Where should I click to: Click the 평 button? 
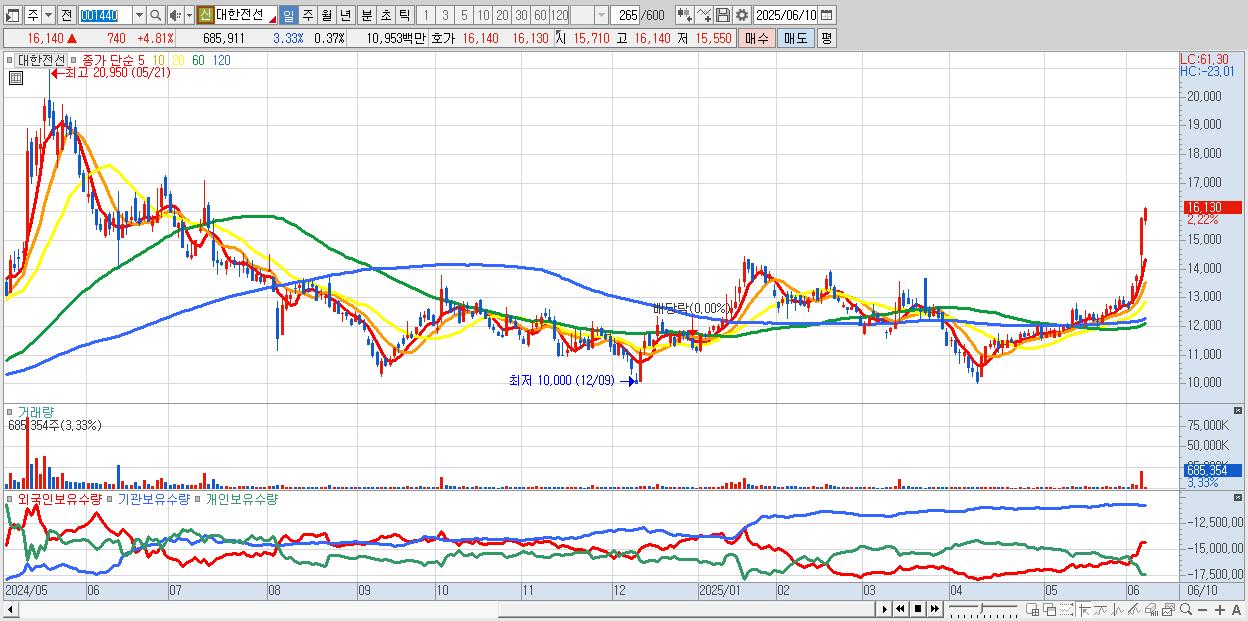pos(826,38)
